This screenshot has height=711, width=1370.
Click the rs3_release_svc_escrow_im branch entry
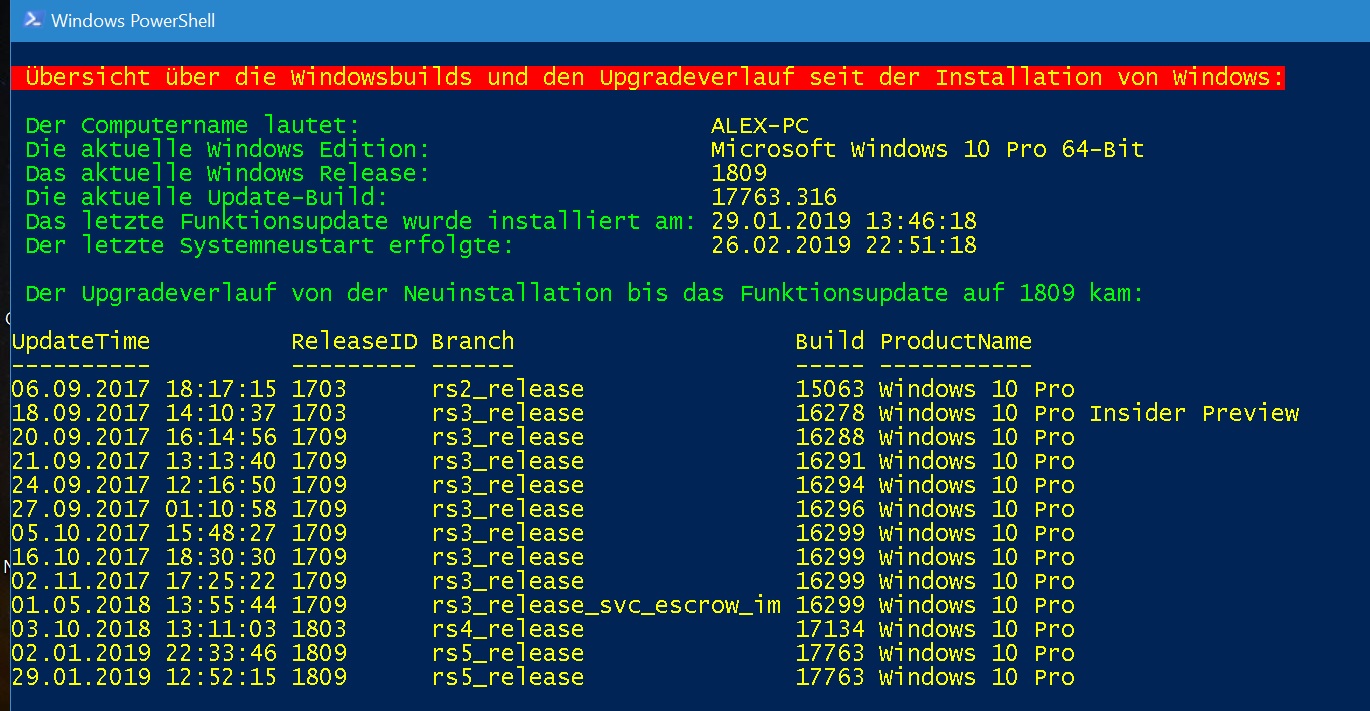(606, 605)
